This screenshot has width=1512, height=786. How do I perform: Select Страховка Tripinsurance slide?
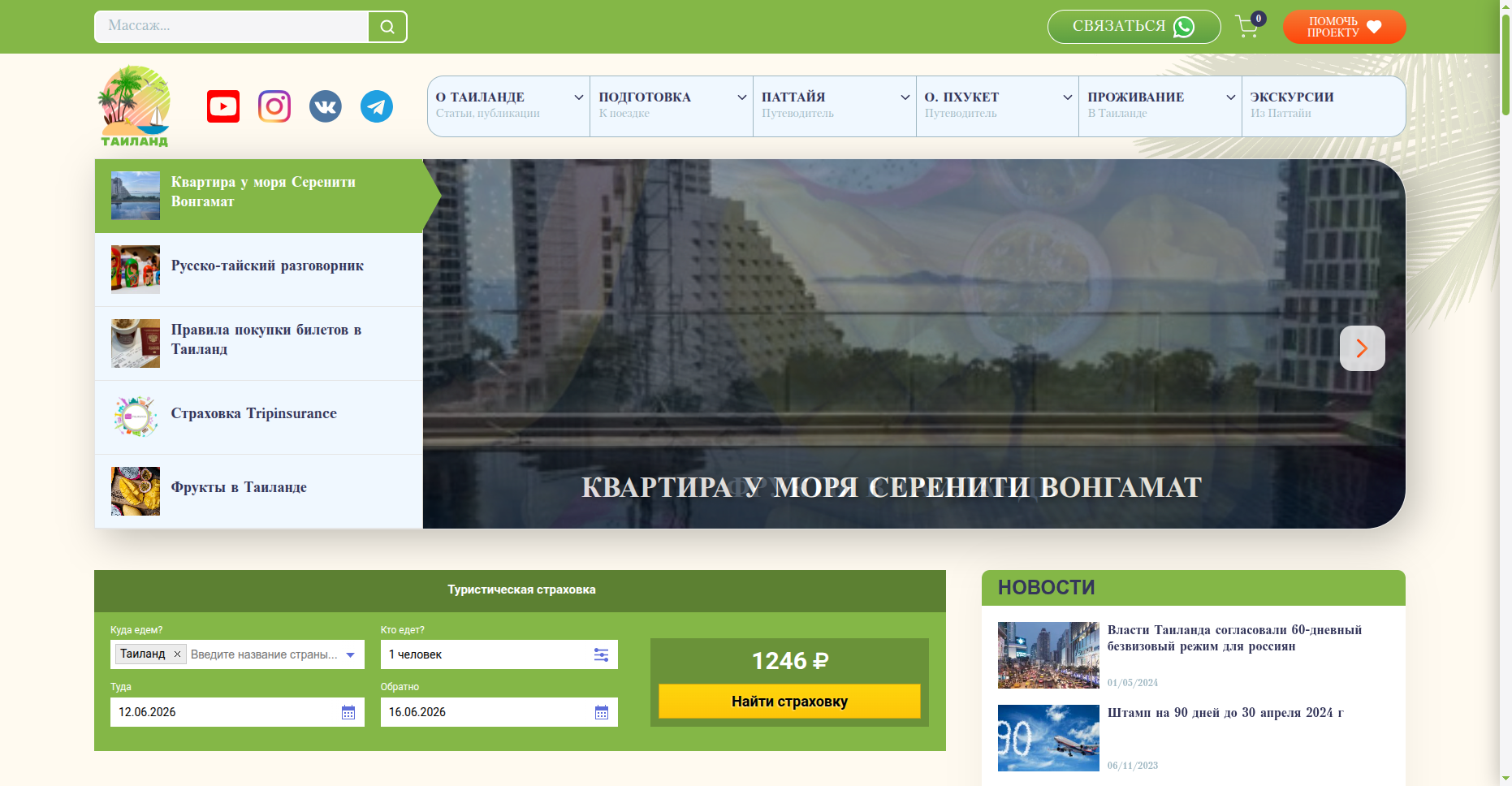coord(259,417)
